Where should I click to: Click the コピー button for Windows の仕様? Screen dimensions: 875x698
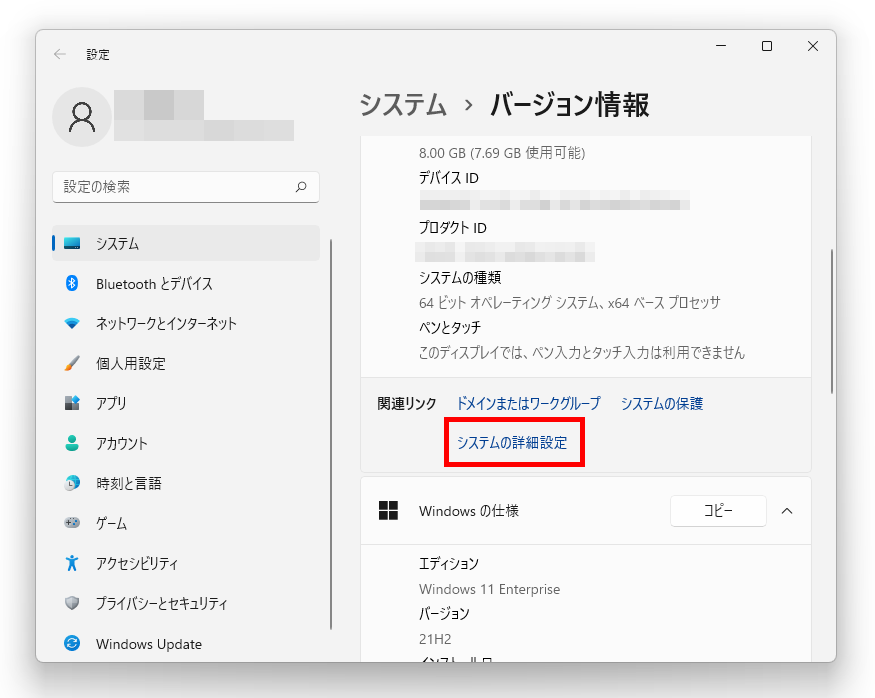718,511
